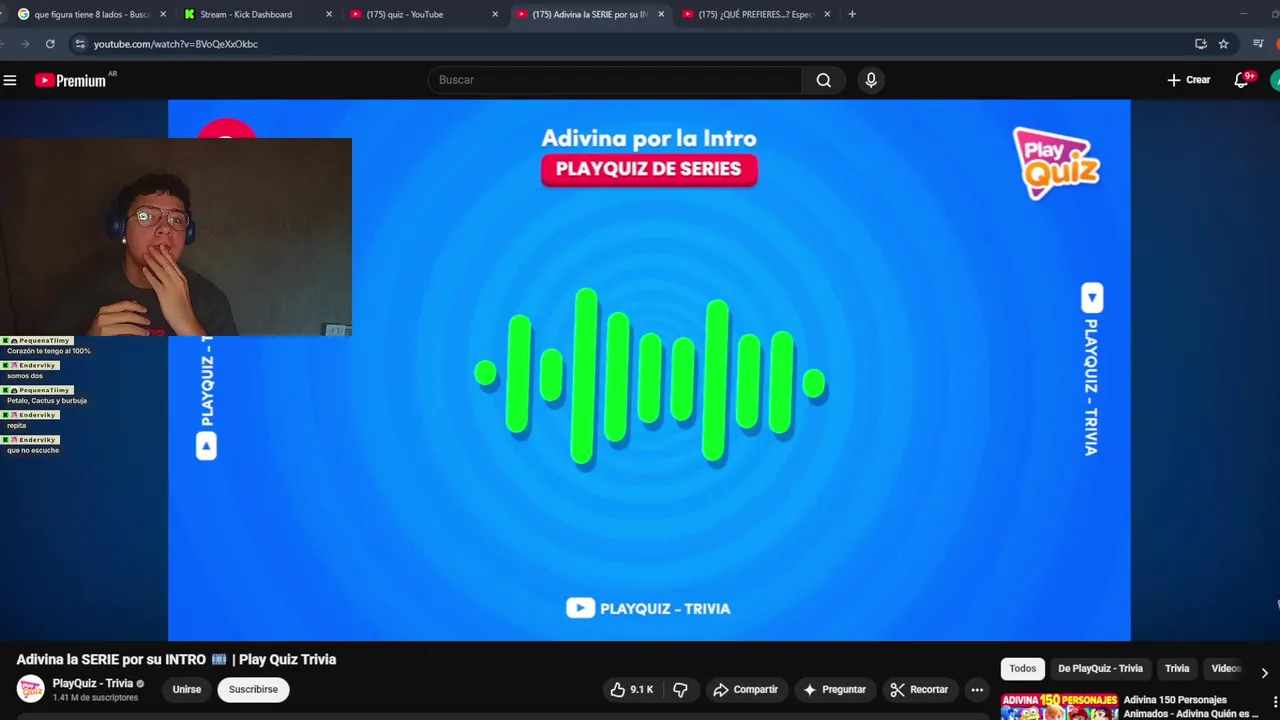This screenshot has height=720, width=1280.
Task: Open the PlayQuiz - Trivia channel name link
Action: click(x=93, y=684)
